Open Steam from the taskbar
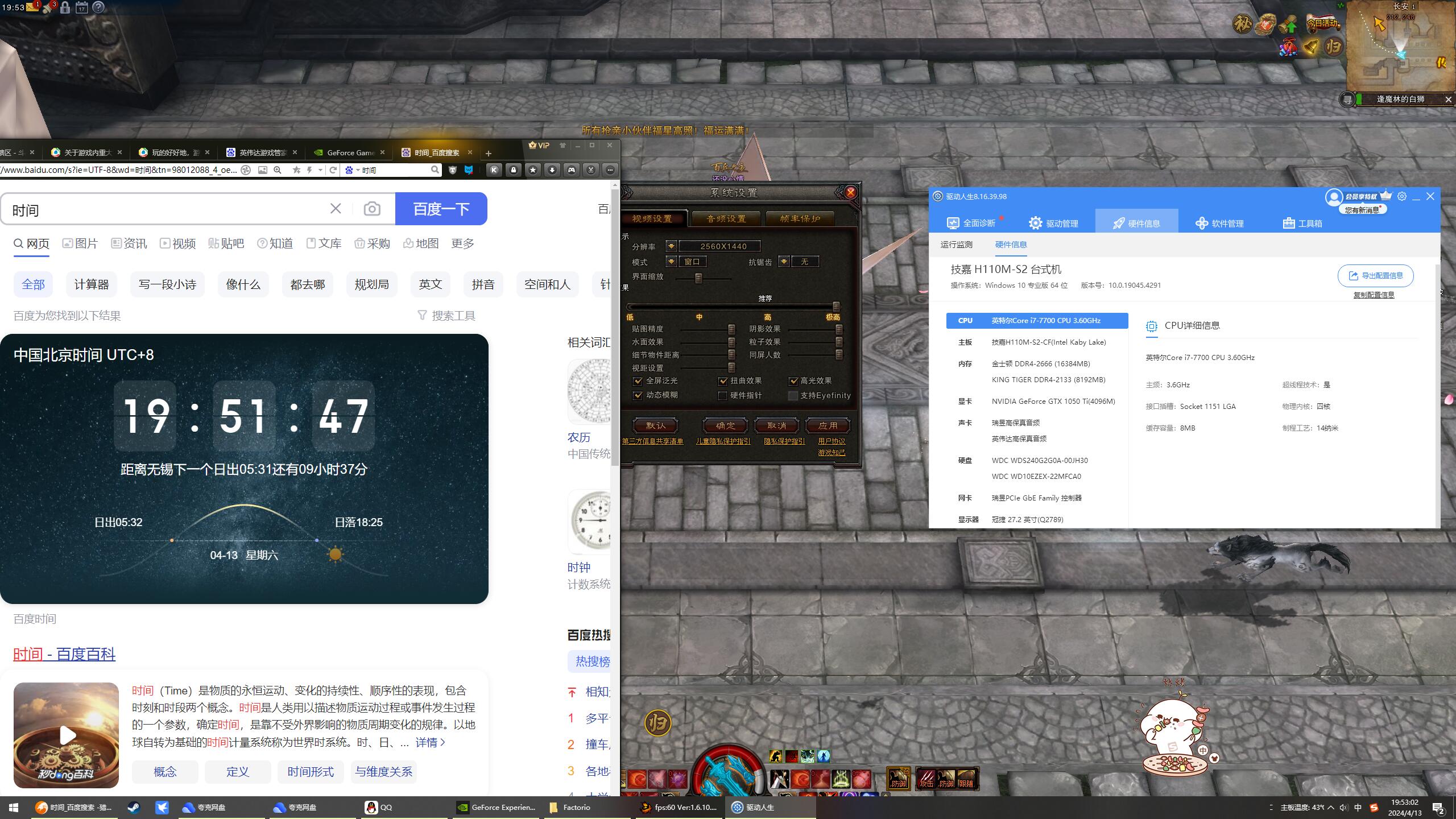1456x819 pixels. (x=134, y=808)
